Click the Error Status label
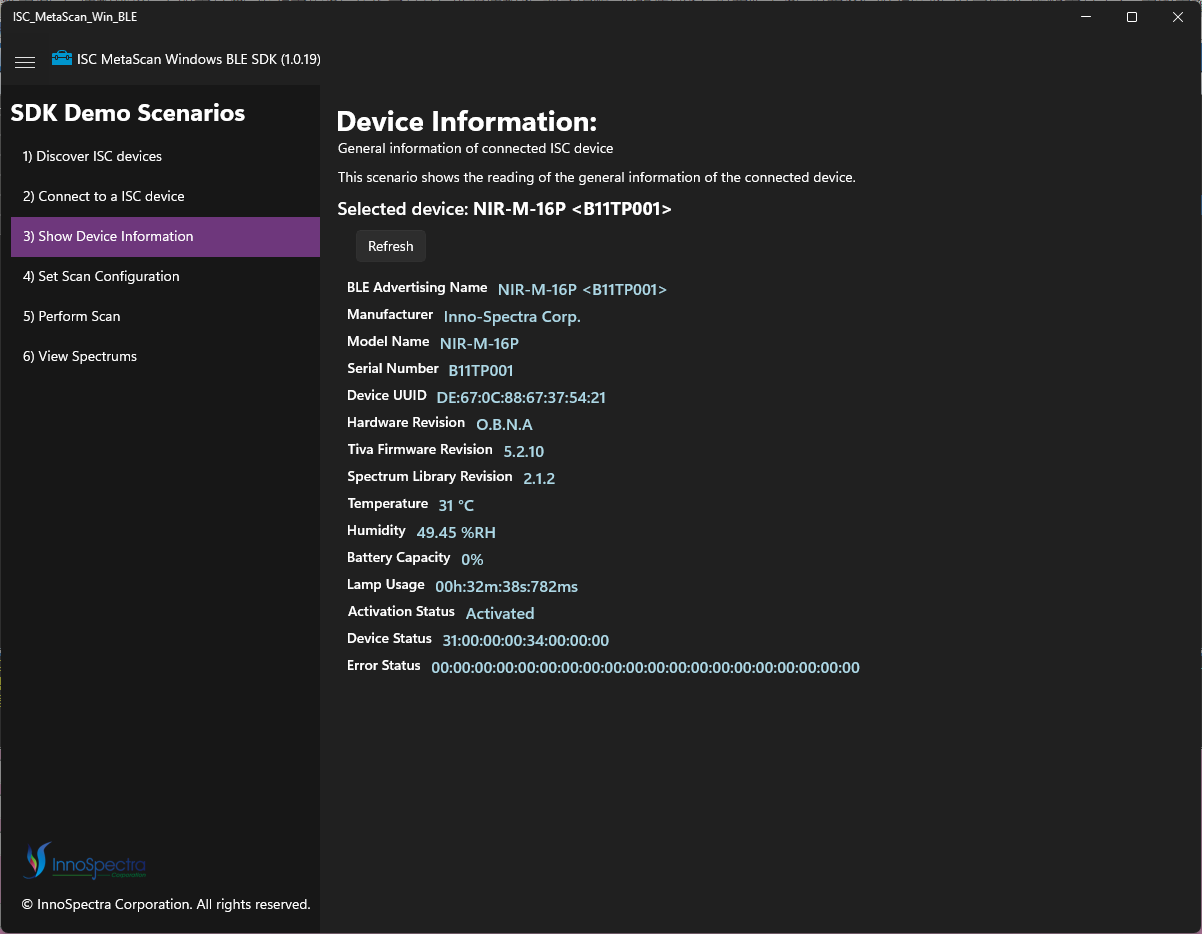 coord(384,665)
